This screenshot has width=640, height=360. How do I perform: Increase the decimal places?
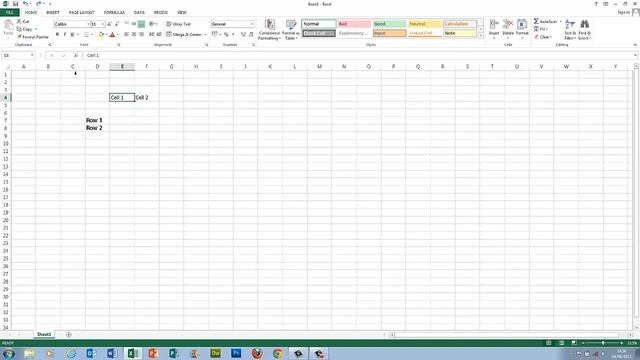click(243, 35)
